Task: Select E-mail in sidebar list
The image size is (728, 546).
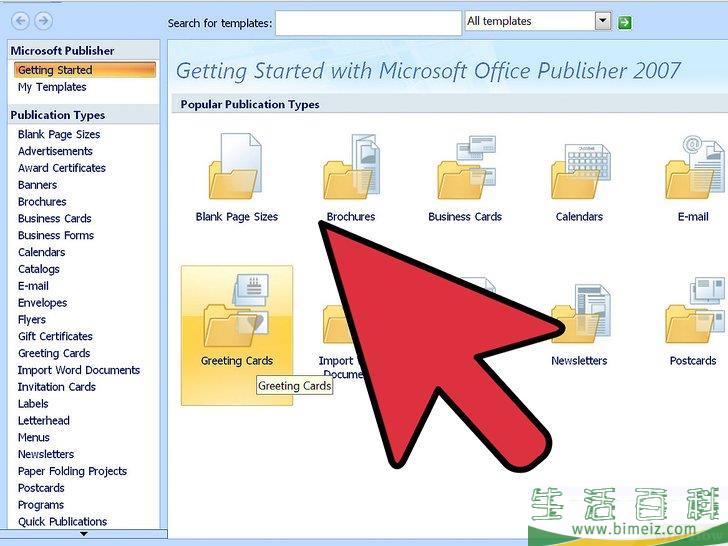Action: [33, 286]
